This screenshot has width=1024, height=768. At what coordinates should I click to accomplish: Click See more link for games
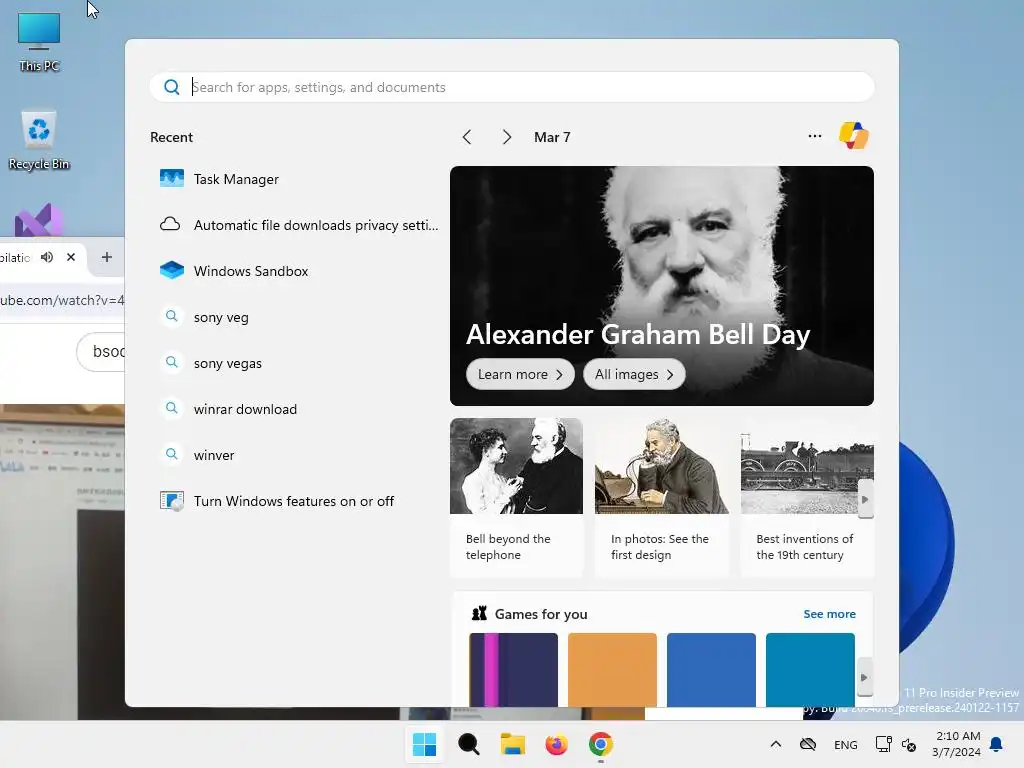829,614
